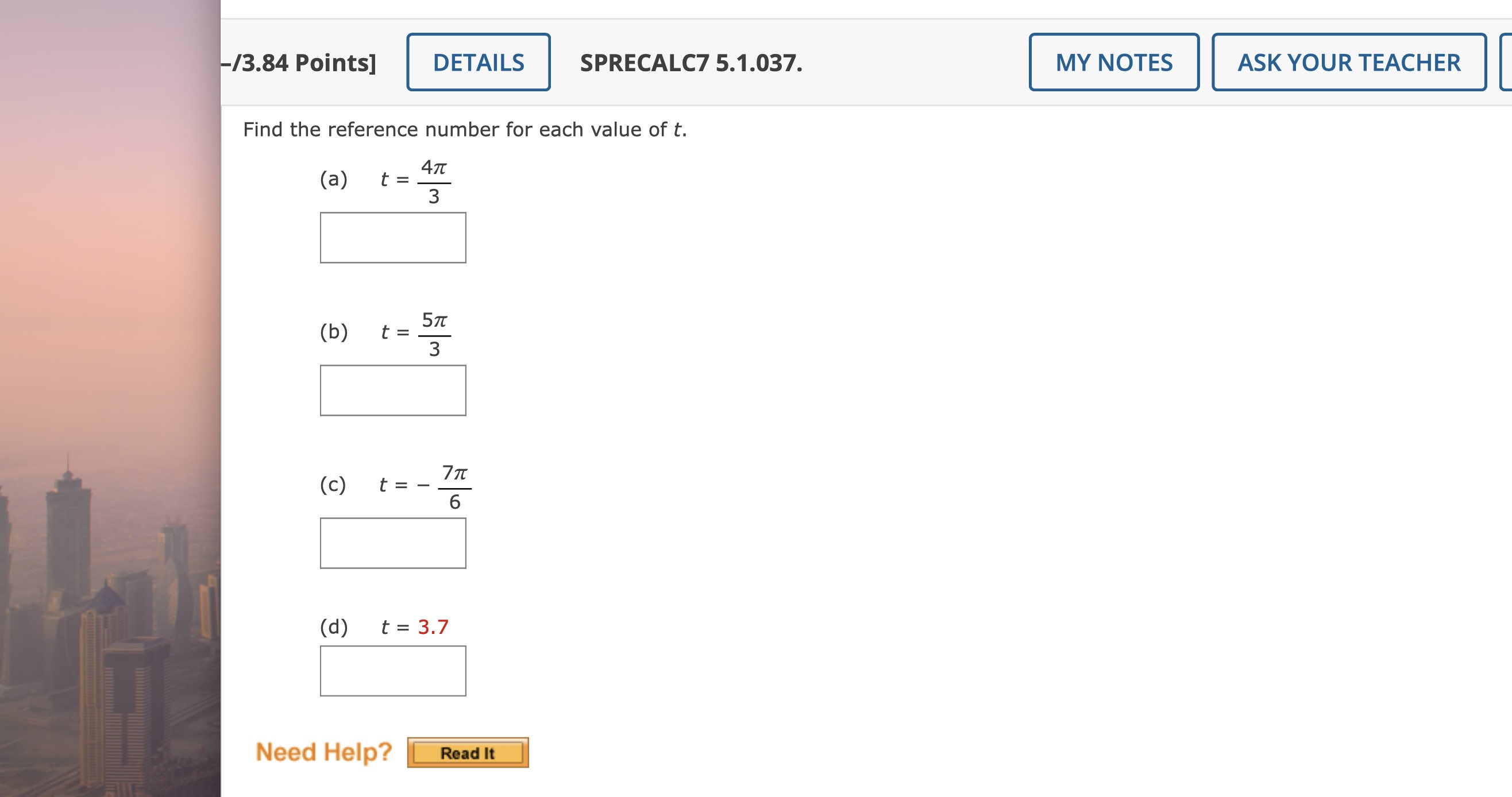The width and height of the screenshot is (1512, 797).
Task: Open the DETAILS view for this question
Action: pos(478,63)
